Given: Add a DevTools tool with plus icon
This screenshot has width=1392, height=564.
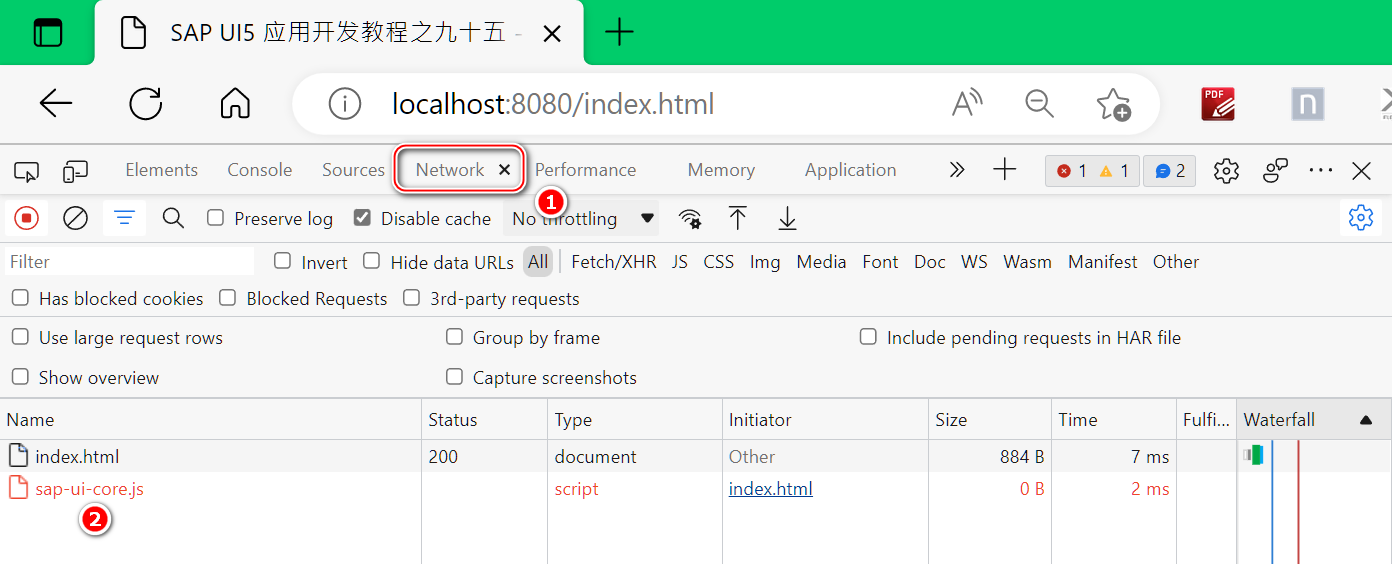Looking at the screenshot, I should tap(1005, 170).
